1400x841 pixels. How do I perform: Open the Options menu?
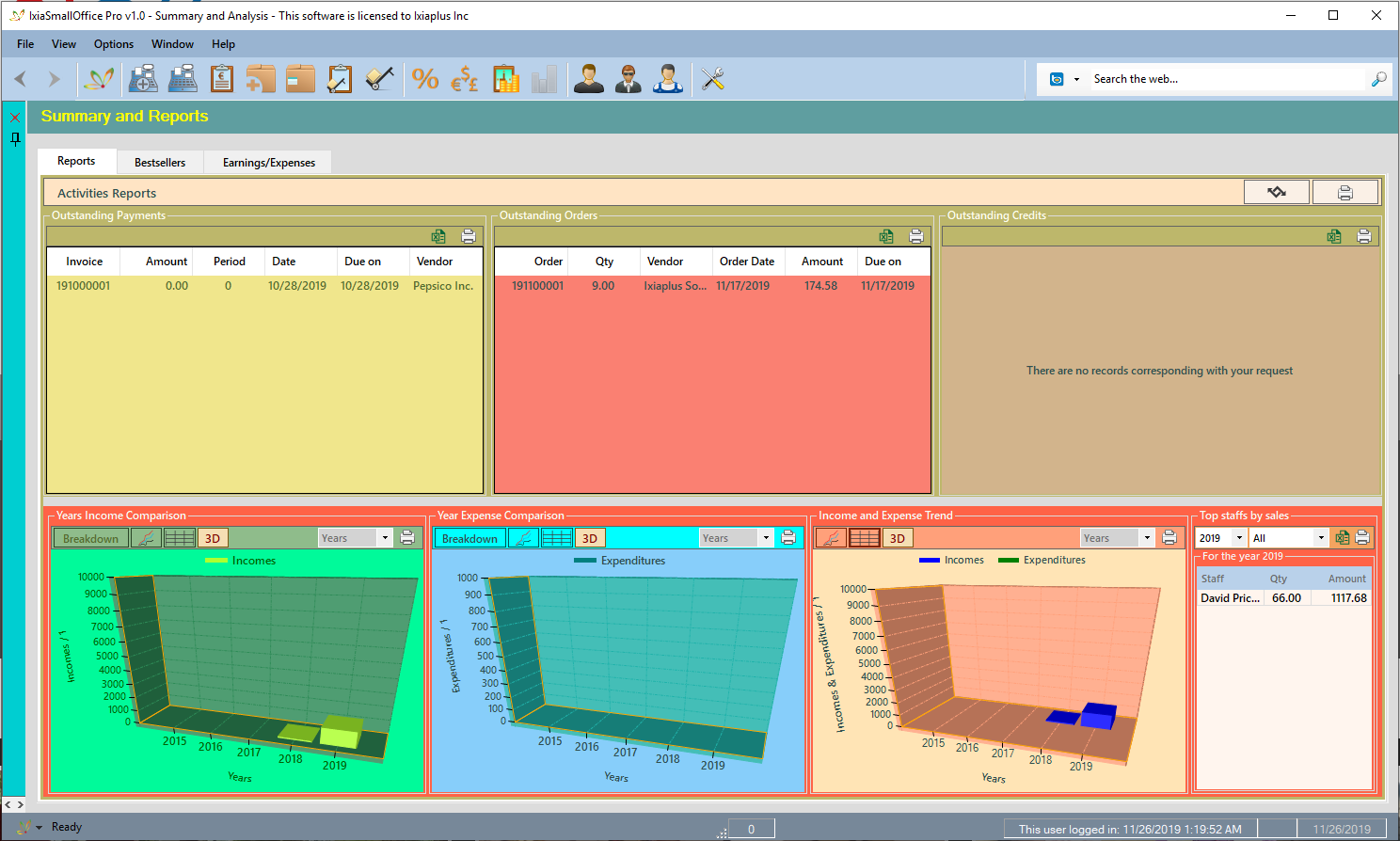point(114,44)
